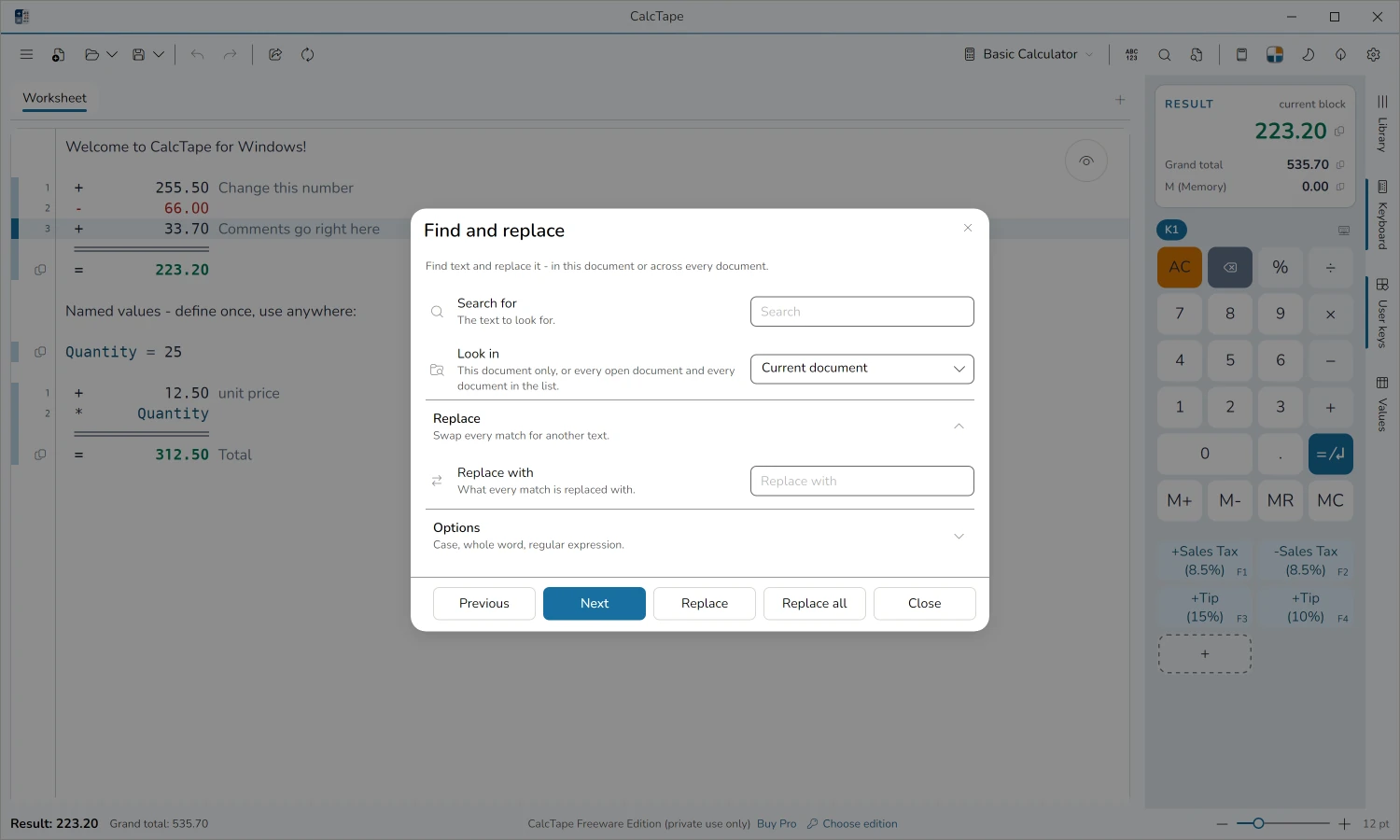Click the tape/book icon left of the layout icon
The height and width of the screenshot is (840, 1400).
1241,55
